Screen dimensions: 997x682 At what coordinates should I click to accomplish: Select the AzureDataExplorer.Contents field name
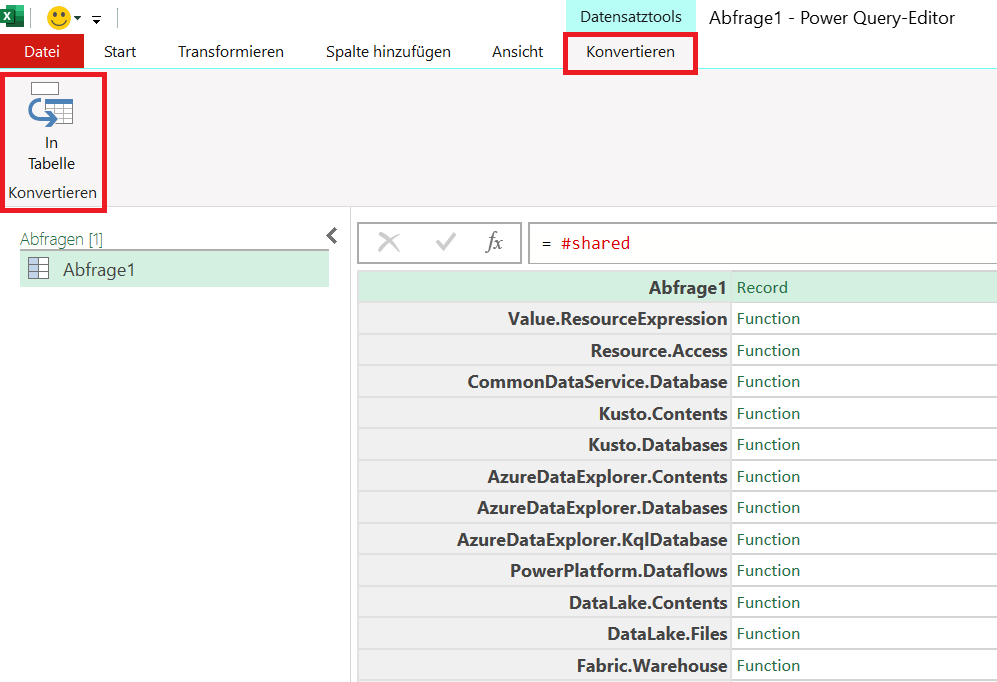(x=545, y=476)
